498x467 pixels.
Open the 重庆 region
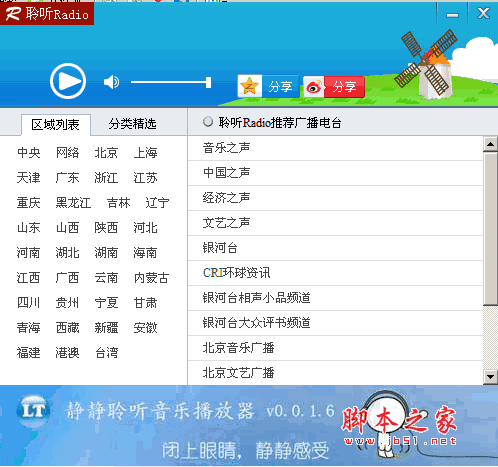(29, 203)
